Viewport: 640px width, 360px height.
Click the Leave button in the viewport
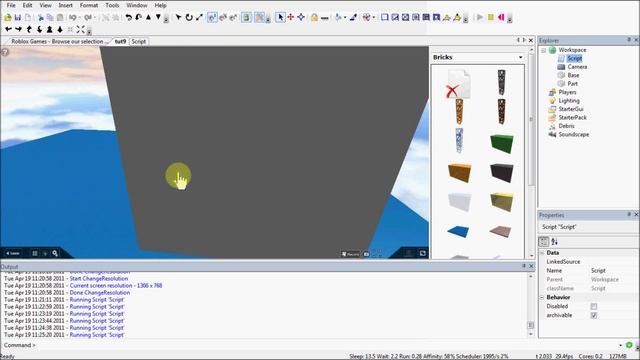point(13,253)
